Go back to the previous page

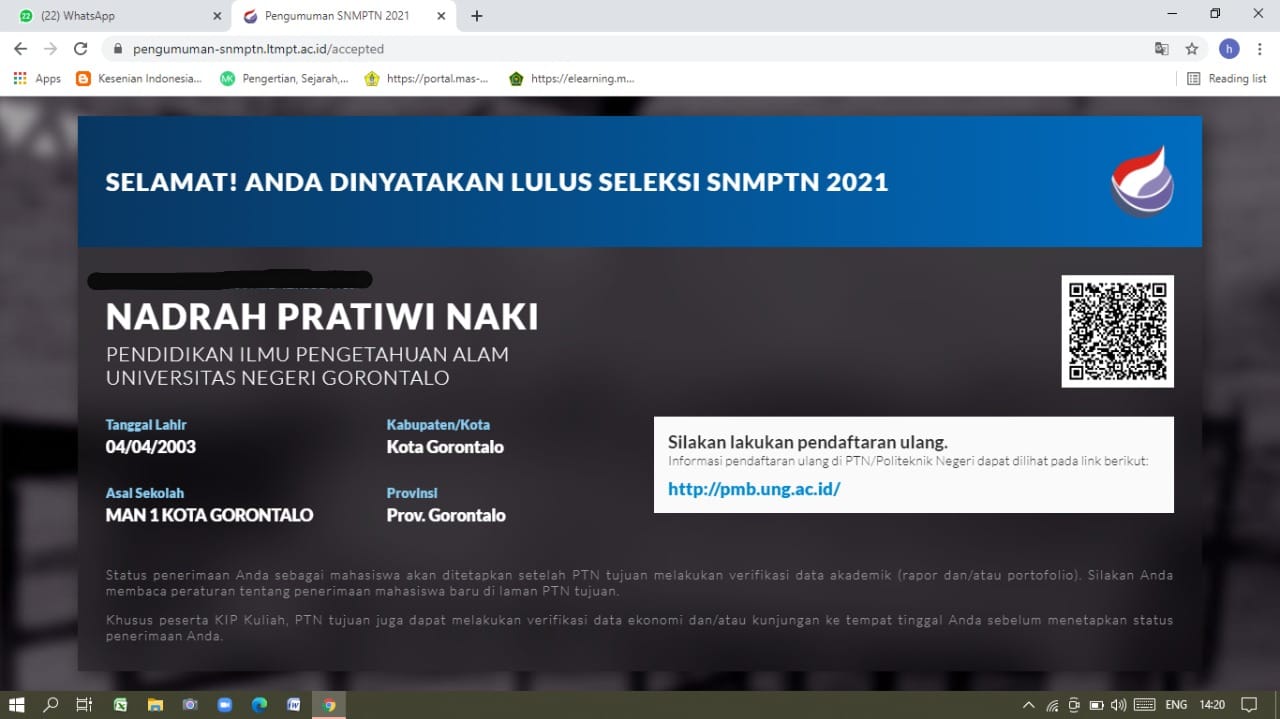click(20, 48)
